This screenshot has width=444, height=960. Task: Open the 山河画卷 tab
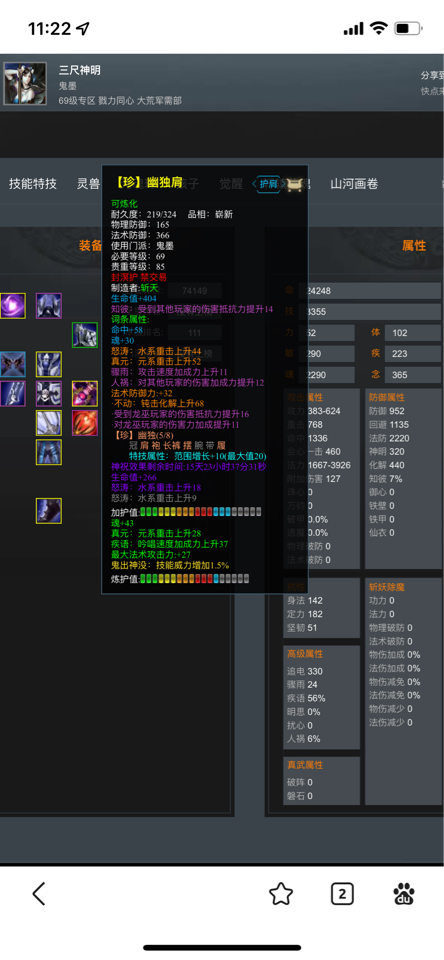point(354,184)
